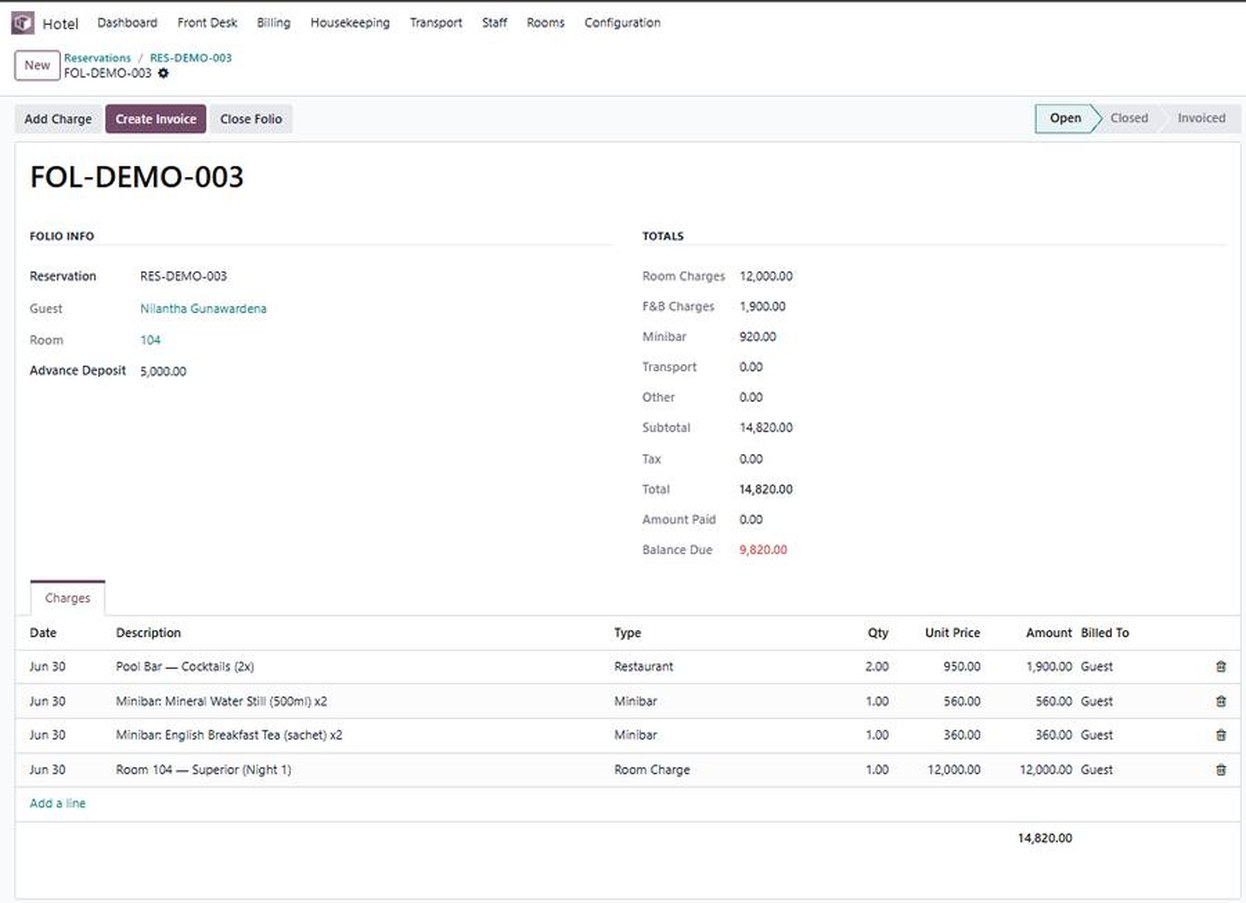Open the gear settings icon beside FOL-DEMO-003

[x=164, y=73]
